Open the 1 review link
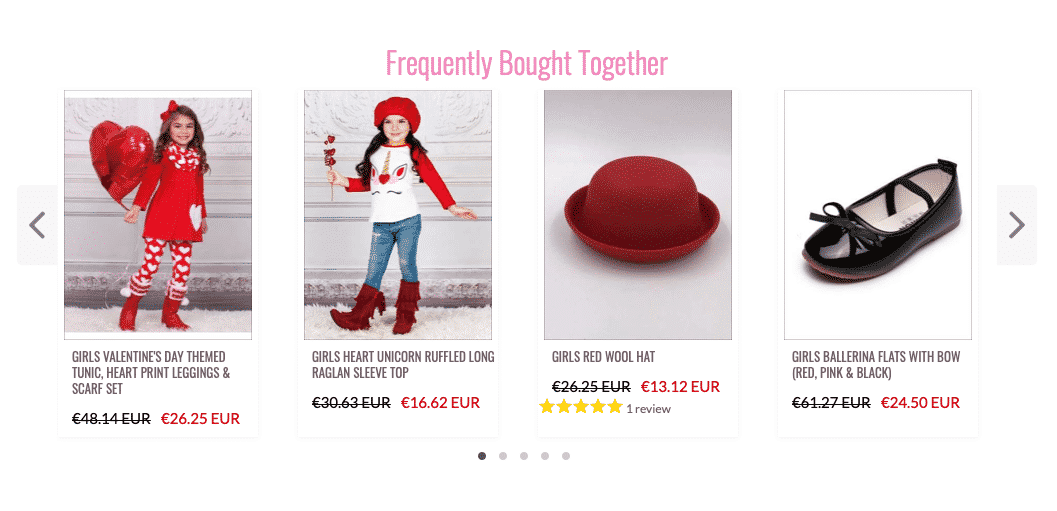The width and height of the screenshot is (1057, 511). pos(648,409)
